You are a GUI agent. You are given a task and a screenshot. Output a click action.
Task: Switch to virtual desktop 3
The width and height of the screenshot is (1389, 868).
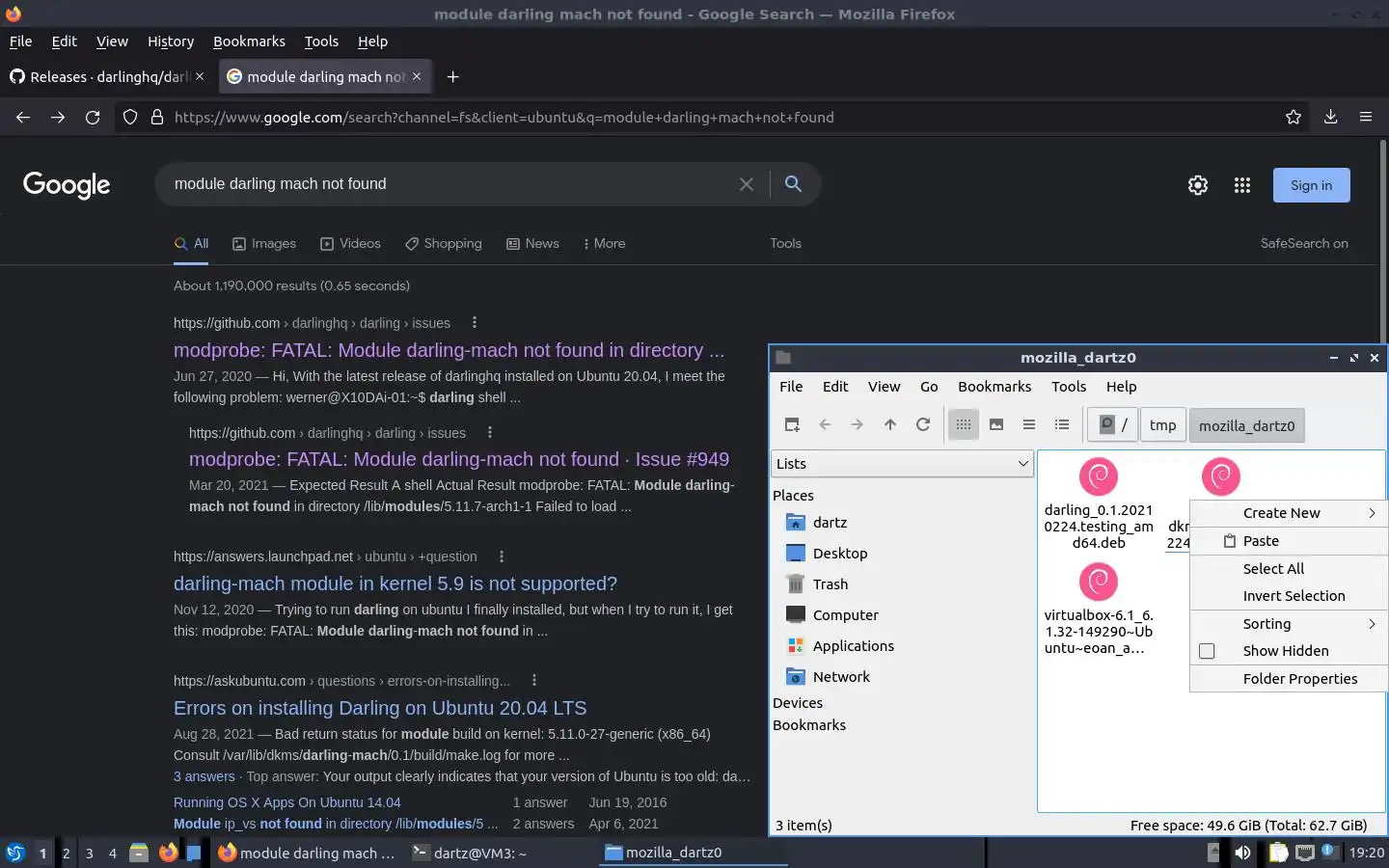[x=90, y=853]
